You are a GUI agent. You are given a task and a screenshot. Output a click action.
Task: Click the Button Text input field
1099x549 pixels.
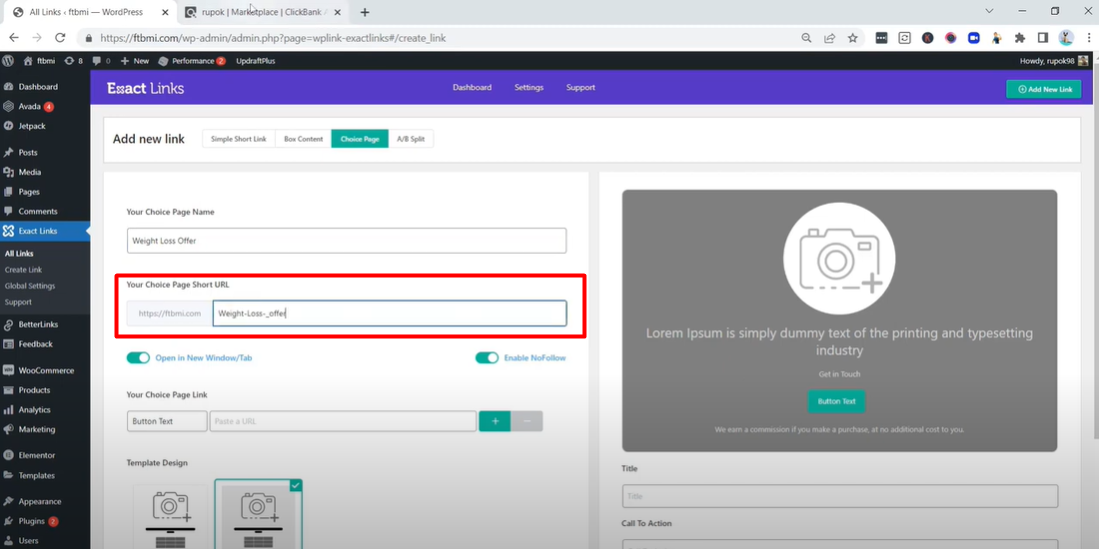coord(167,421)
